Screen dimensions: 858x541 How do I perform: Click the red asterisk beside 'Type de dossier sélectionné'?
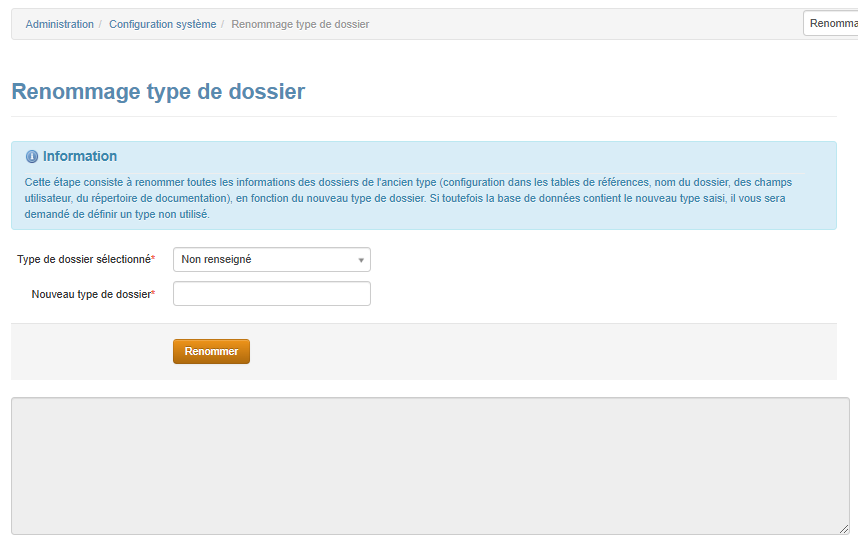click(153, 259)
